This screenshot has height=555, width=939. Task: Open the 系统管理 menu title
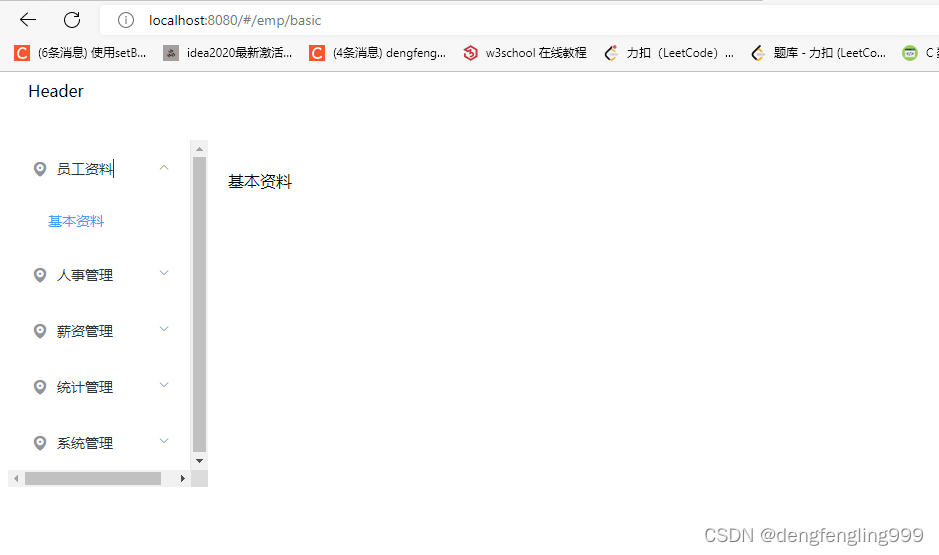85,443
